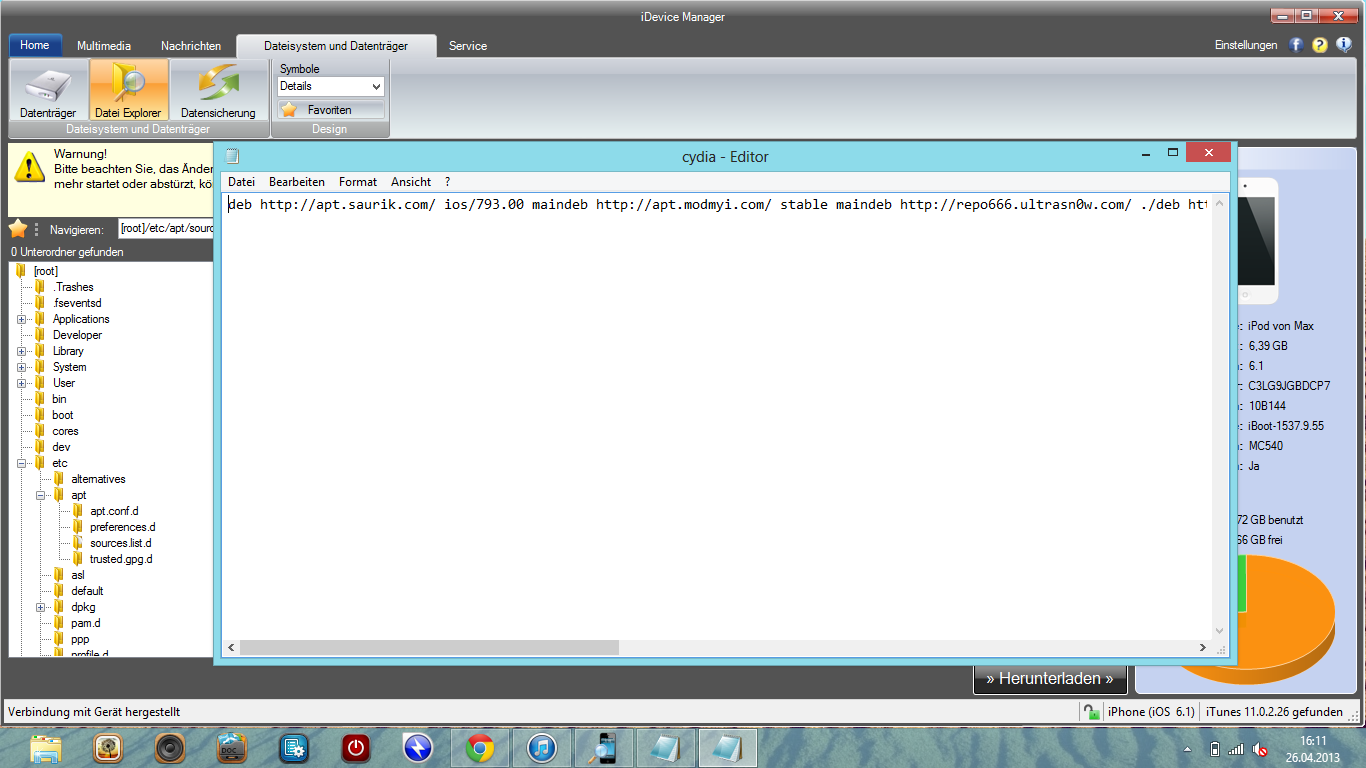Expand the User folder node
This screenshot has height=768, width=1366.
(22, 383)
